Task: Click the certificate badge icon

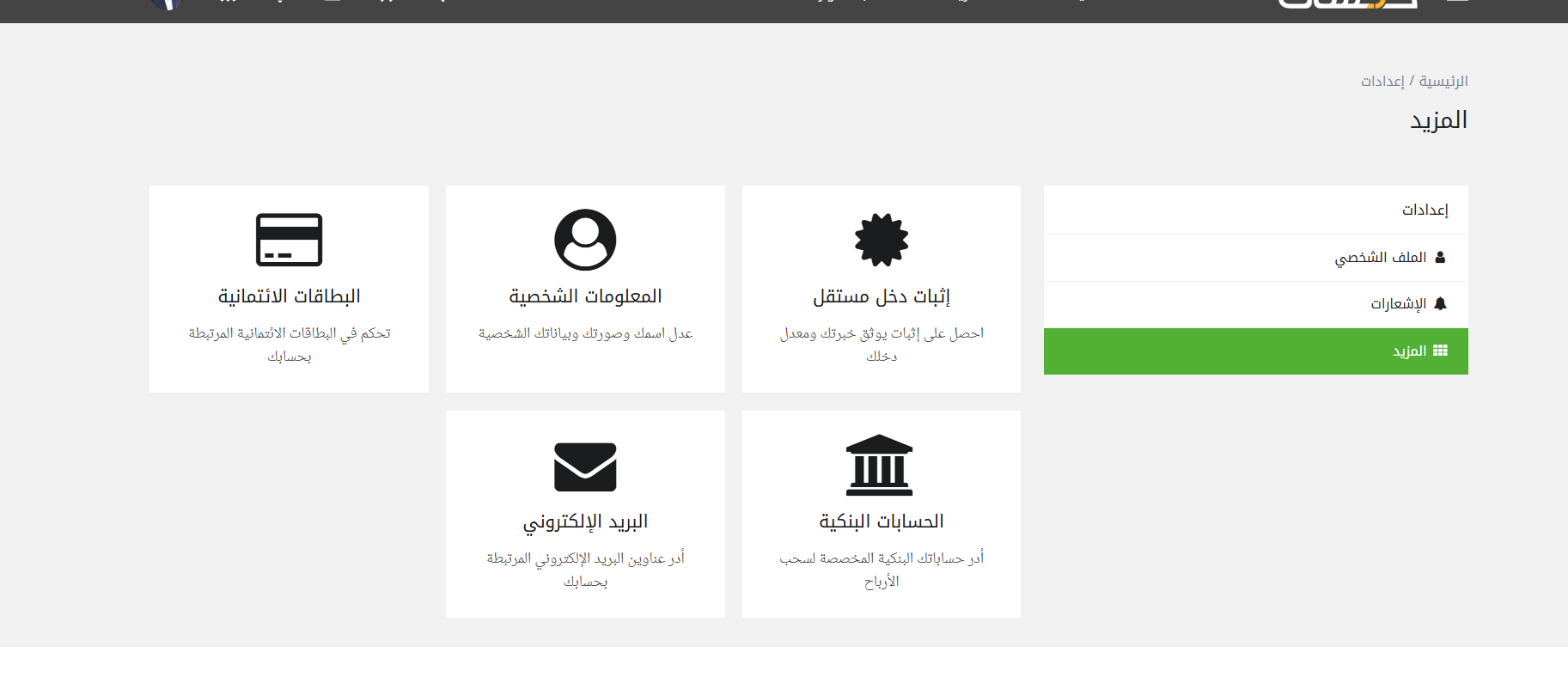Action: [x=882, y=240]
